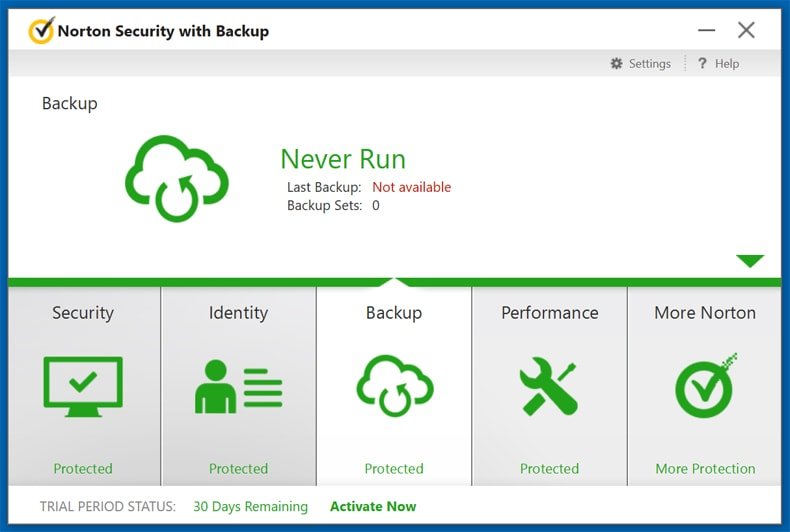The image size is (790, 532).
Task: Minimize the Norton window
Action: (x=707, y=31)
